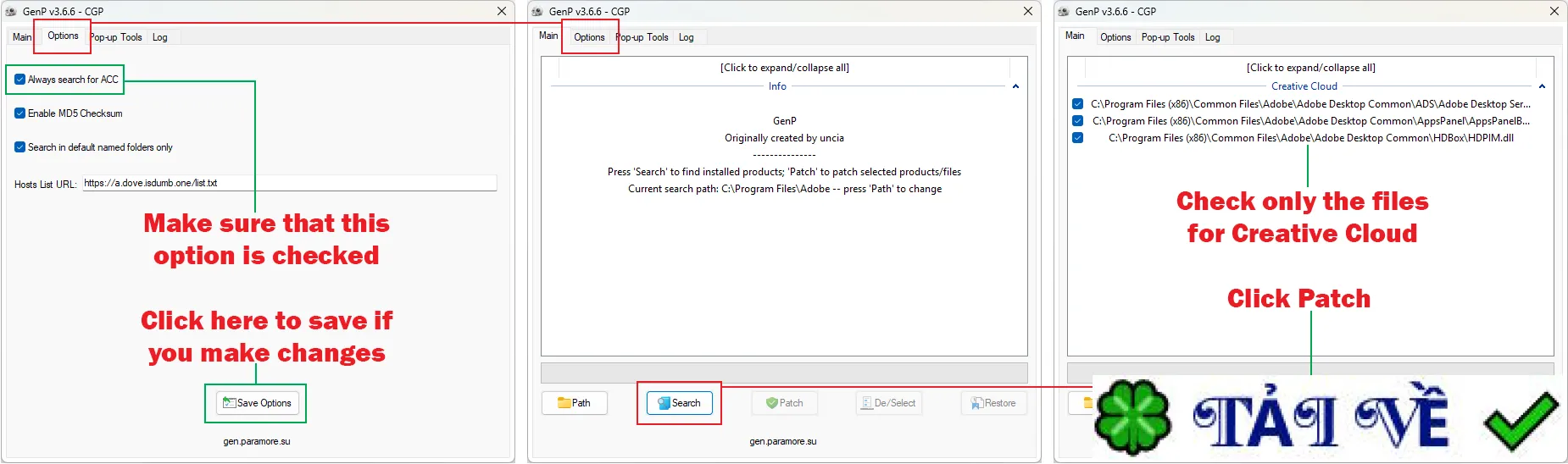Click the GenP app icon in the middle window's title bar
Image resolution: width=1568 pixels, height=464 pixels.
[537, 12]
